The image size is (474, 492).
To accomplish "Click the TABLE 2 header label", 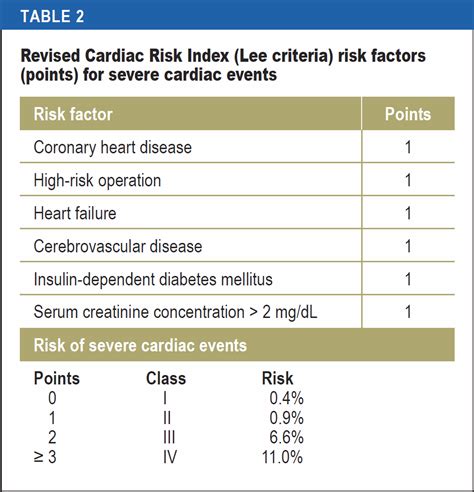I will coord(52,16).
